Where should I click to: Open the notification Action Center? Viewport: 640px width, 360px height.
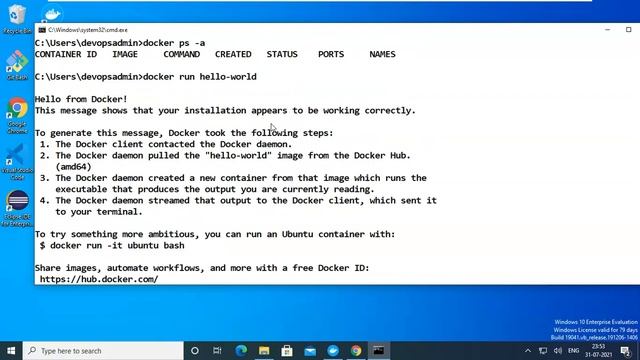coord(625,351)
